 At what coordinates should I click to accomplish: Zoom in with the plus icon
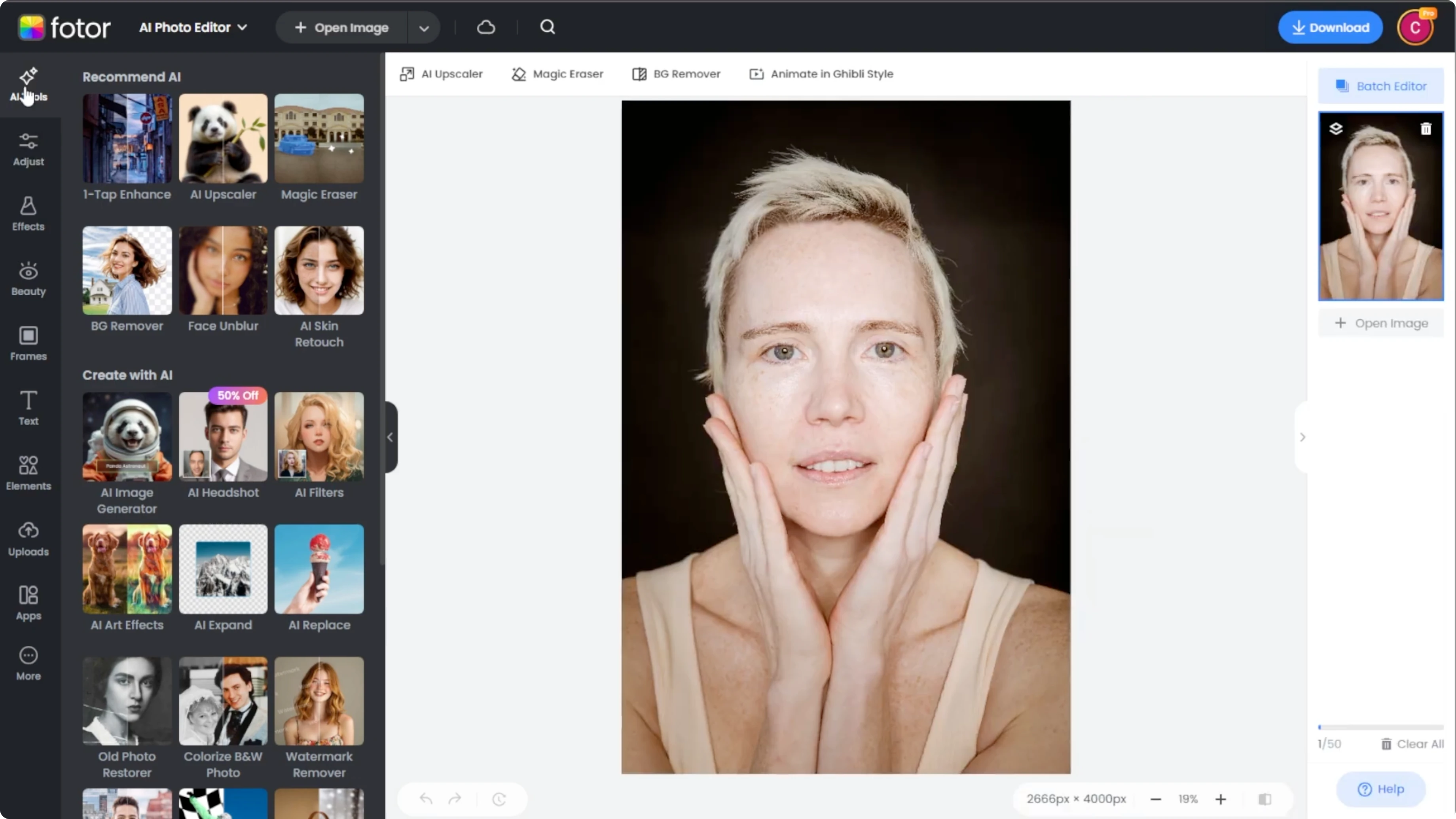[x=1221, y=799]
